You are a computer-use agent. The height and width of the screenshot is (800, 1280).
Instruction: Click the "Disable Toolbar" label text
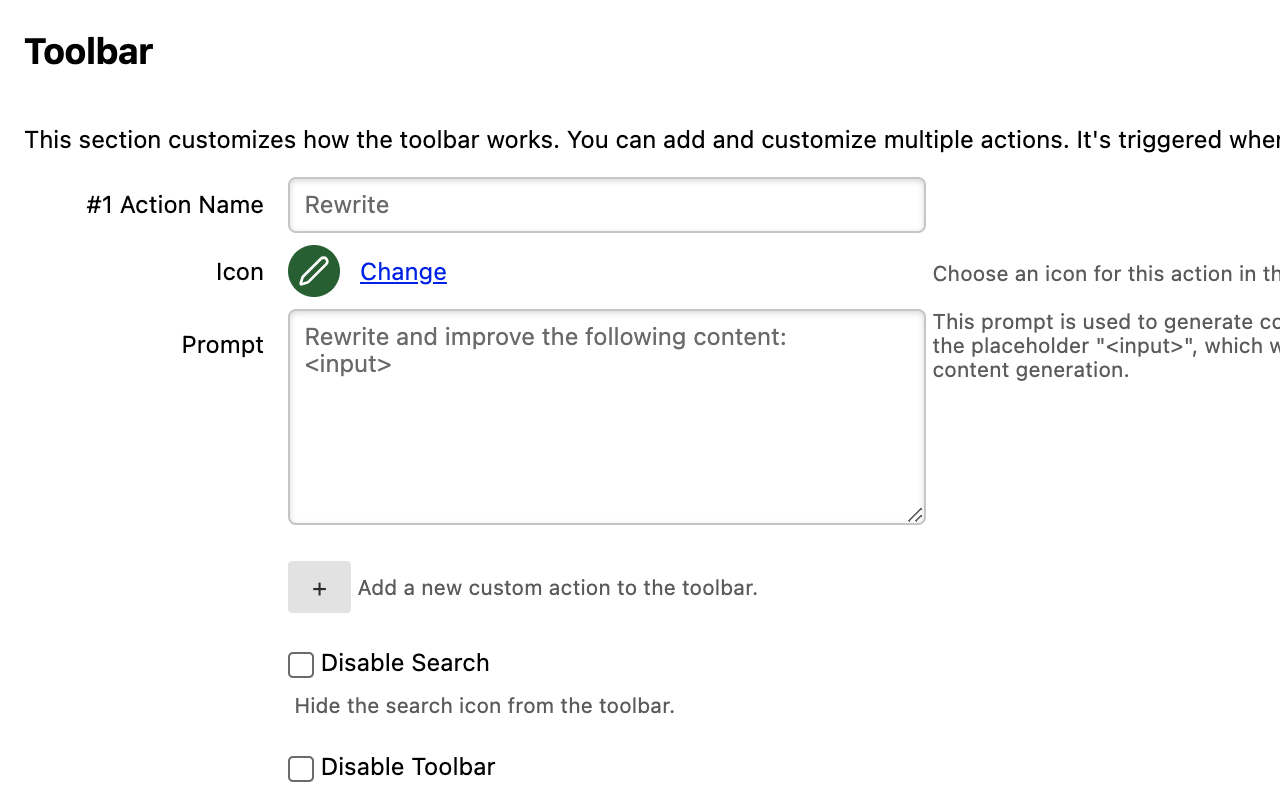coord(408,767)
